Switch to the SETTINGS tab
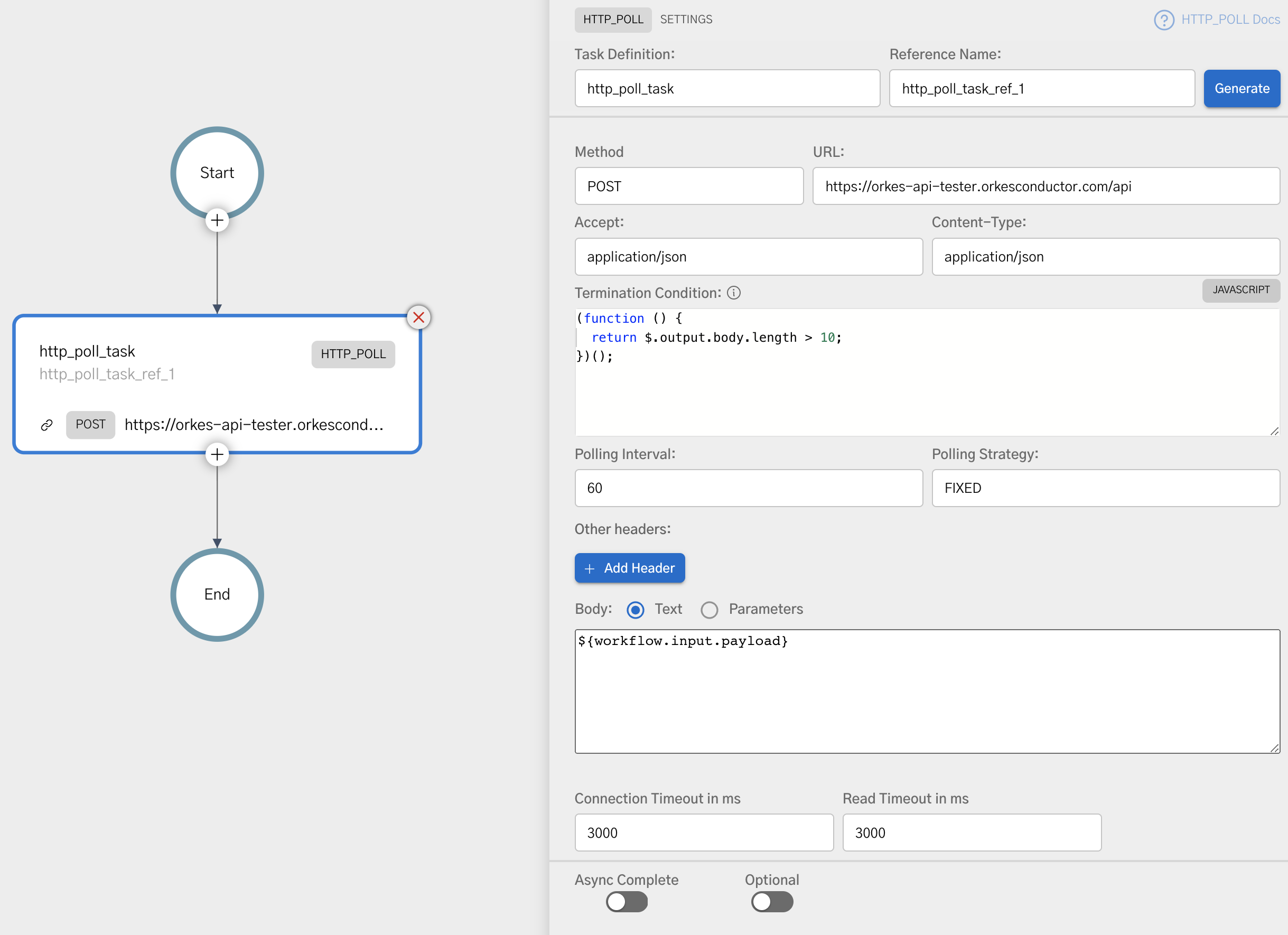This screenshot has height=935, width=1288. tap(686, 18)
